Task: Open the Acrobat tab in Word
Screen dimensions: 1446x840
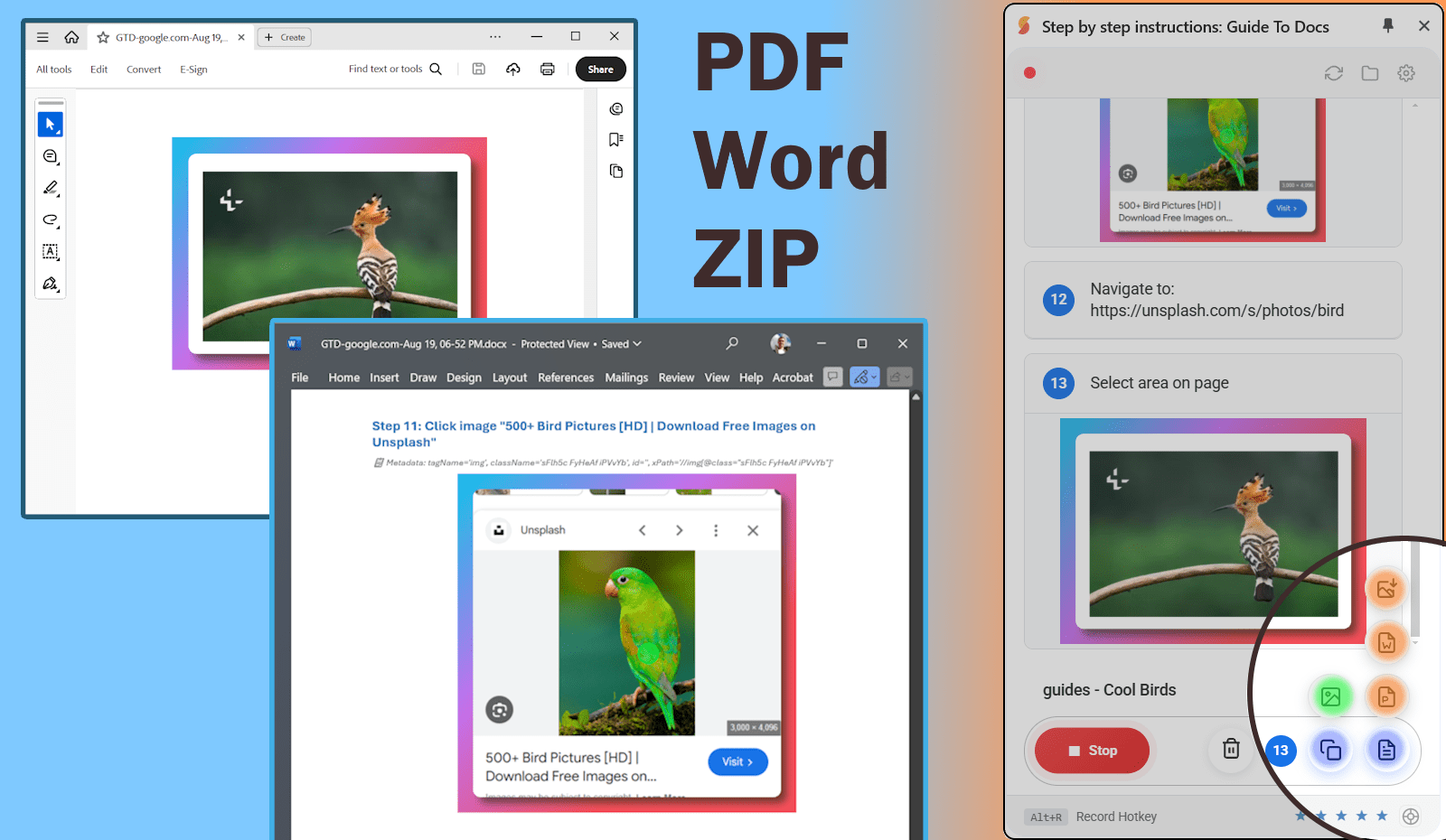Action: (x=793, y=378)
